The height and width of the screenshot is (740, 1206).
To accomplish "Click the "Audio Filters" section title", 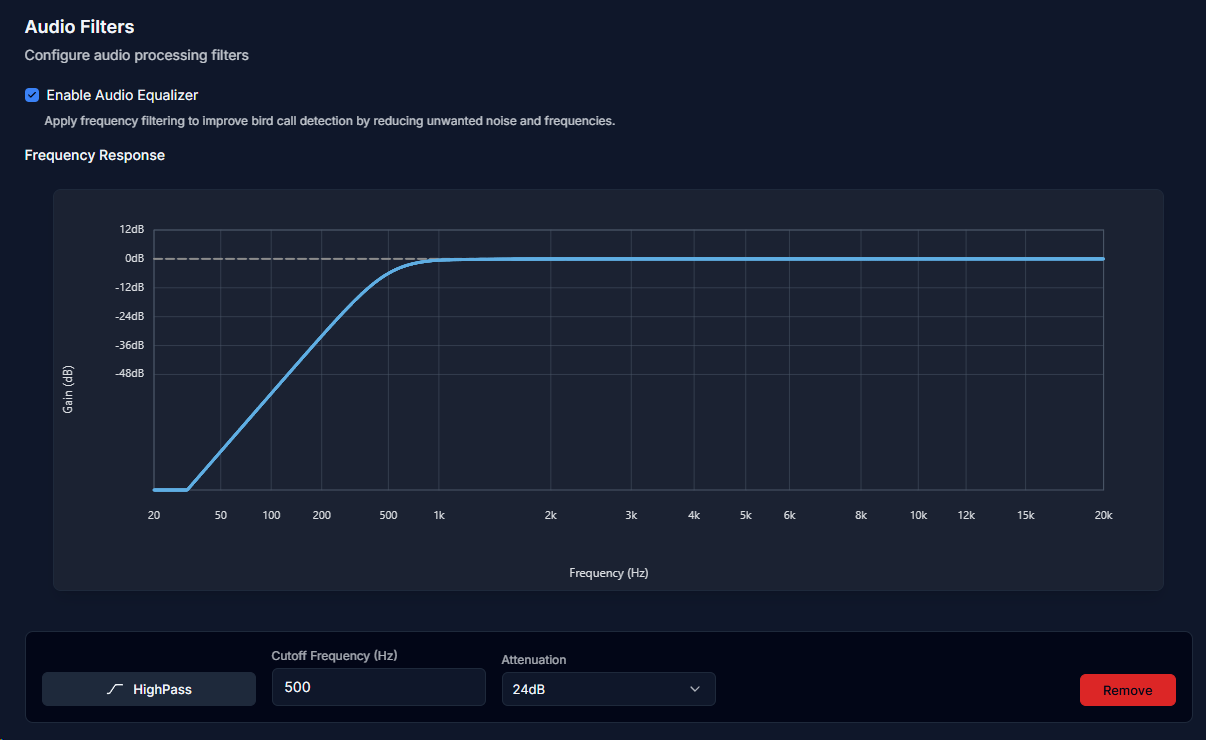I will tap(79, 27).
